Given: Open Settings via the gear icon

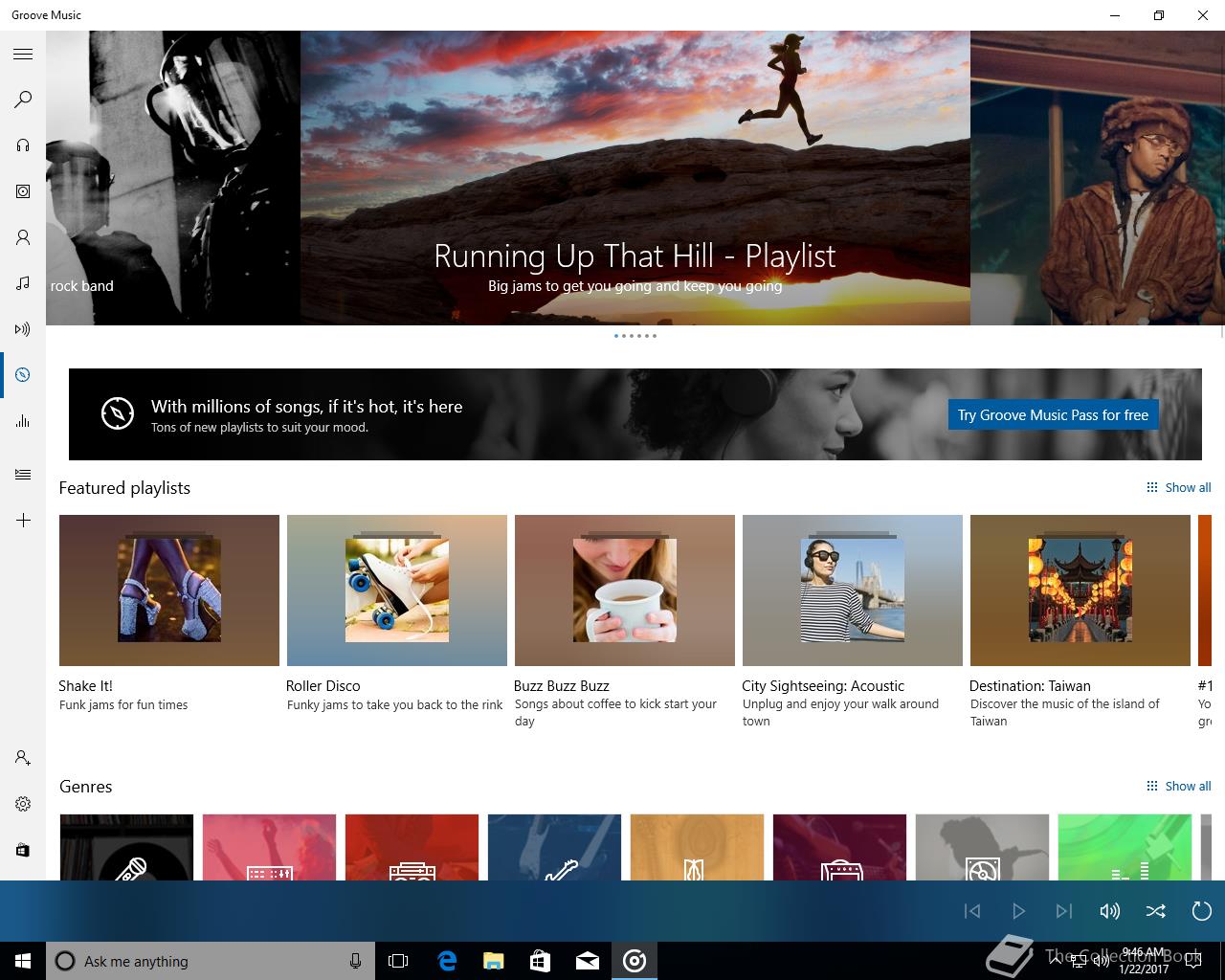Looking at the screenshot, I should pyautogui.click(x=23, y=804).
